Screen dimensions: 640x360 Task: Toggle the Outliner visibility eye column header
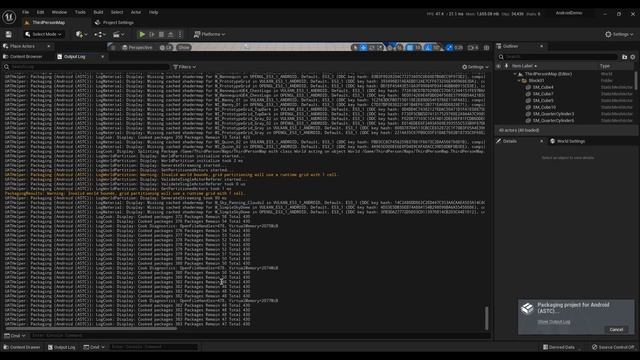coord(498,66)
